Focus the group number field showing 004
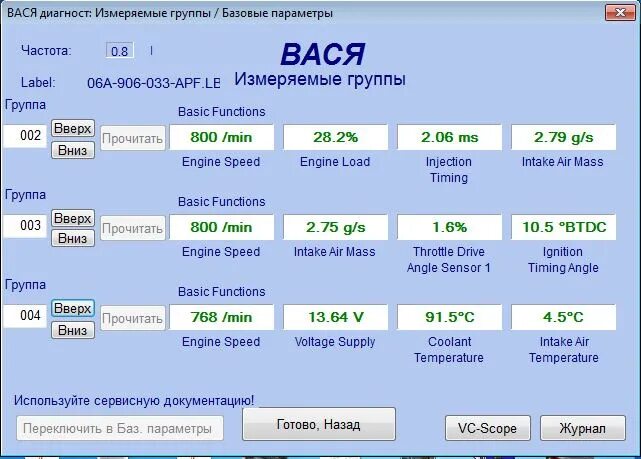This screenshot has height=459, width=641. click(25, 316)
